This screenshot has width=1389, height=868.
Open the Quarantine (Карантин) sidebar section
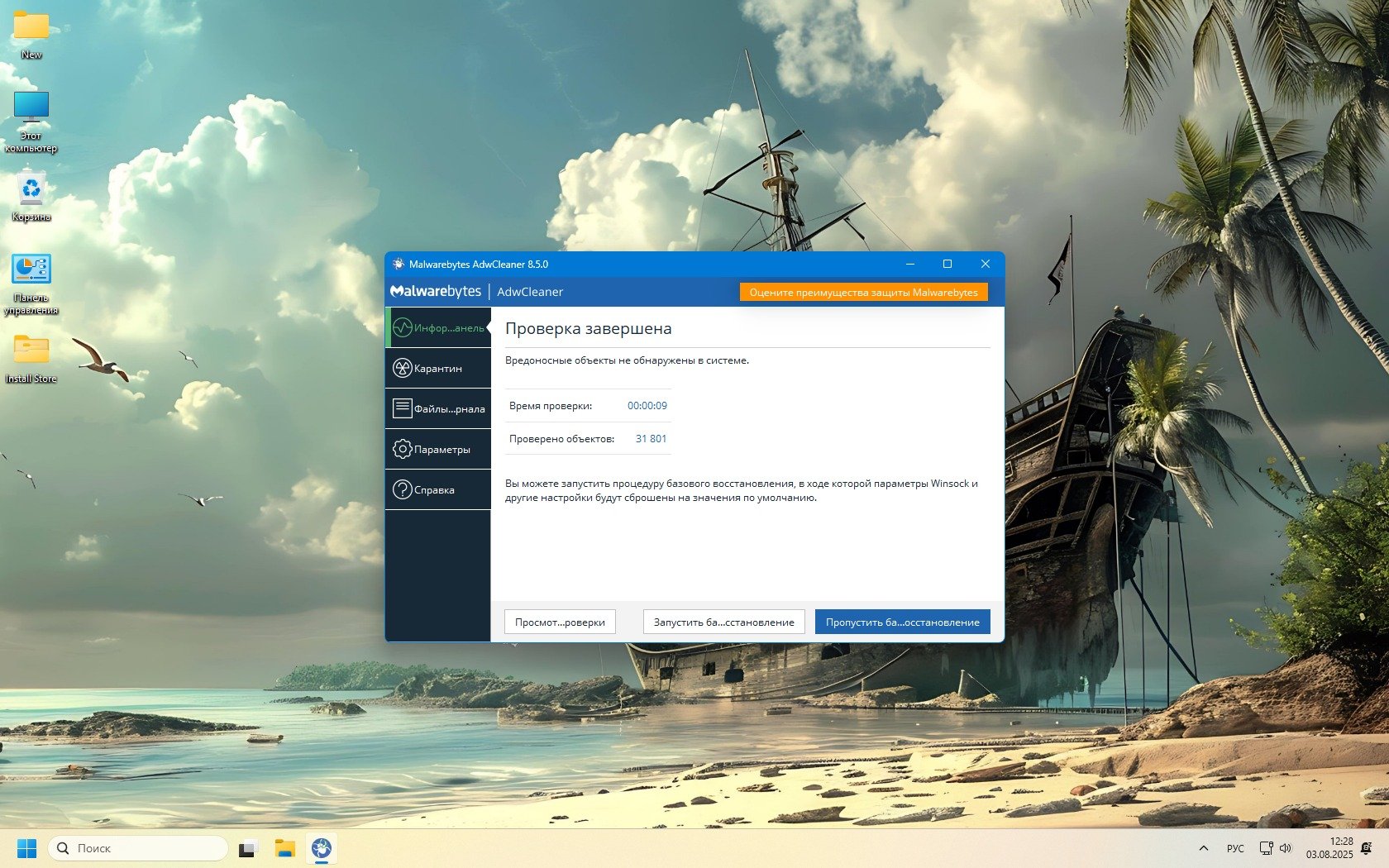tap(437, 369)
